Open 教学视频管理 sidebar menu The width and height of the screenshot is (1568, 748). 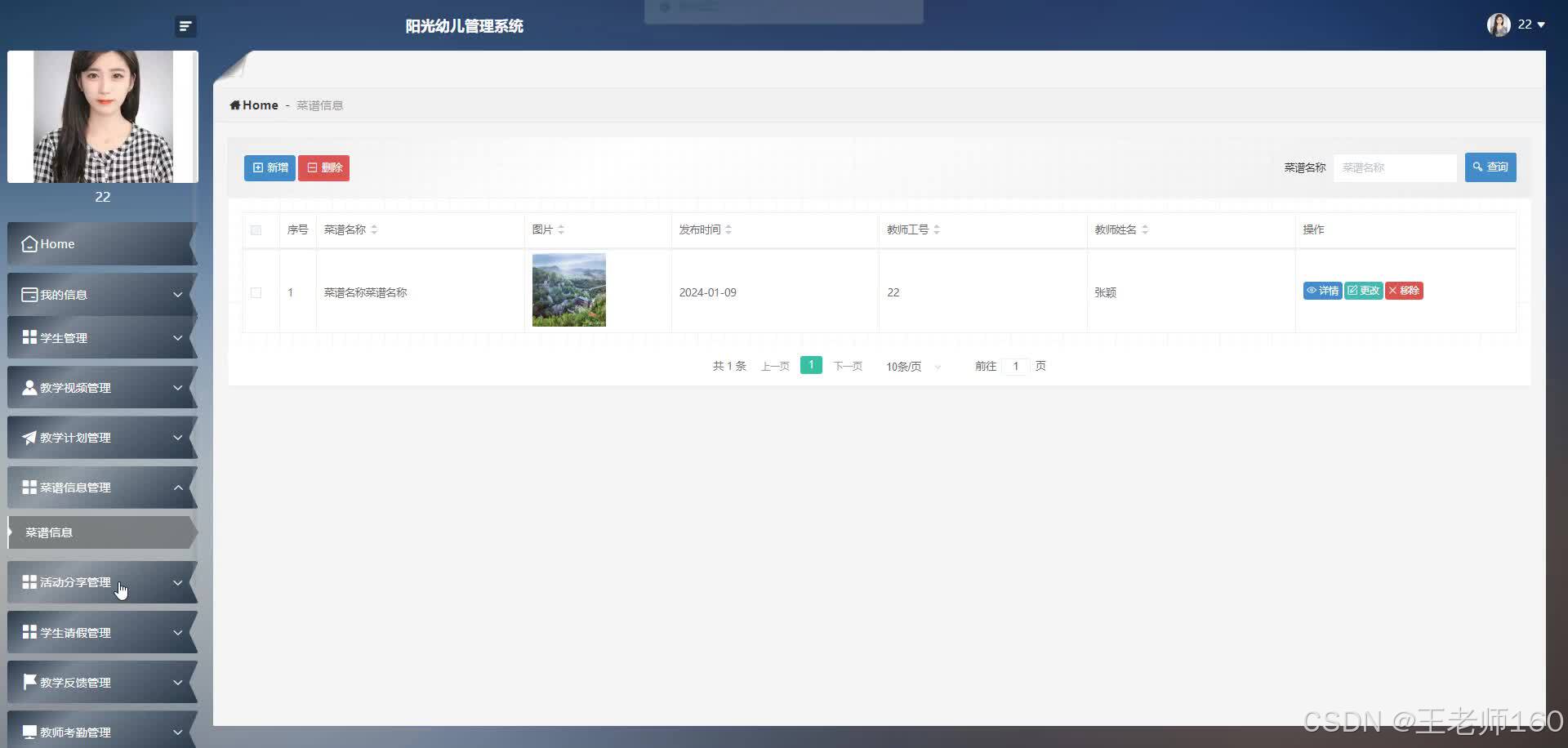102,387
